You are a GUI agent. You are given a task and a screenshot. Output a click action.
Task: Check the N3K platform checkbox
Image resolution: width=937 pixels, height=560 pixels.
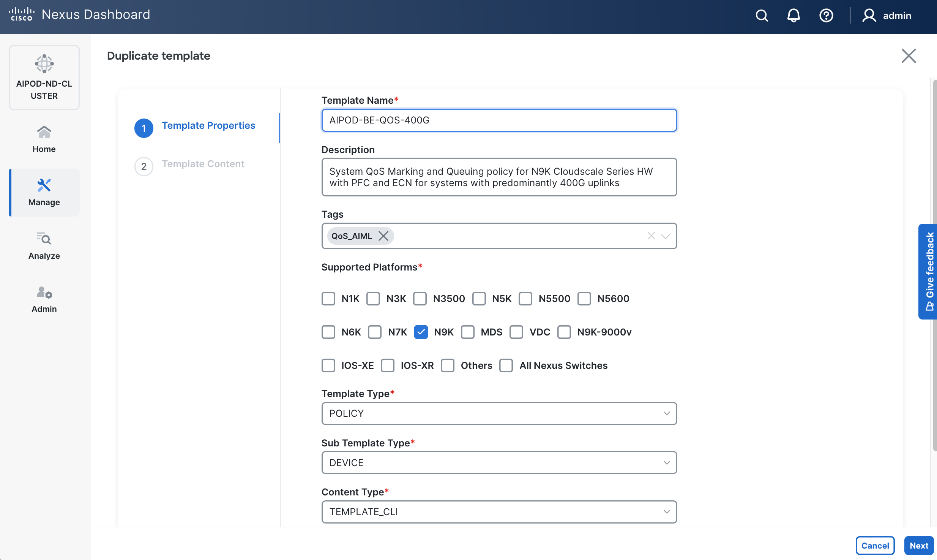(373, 298)
